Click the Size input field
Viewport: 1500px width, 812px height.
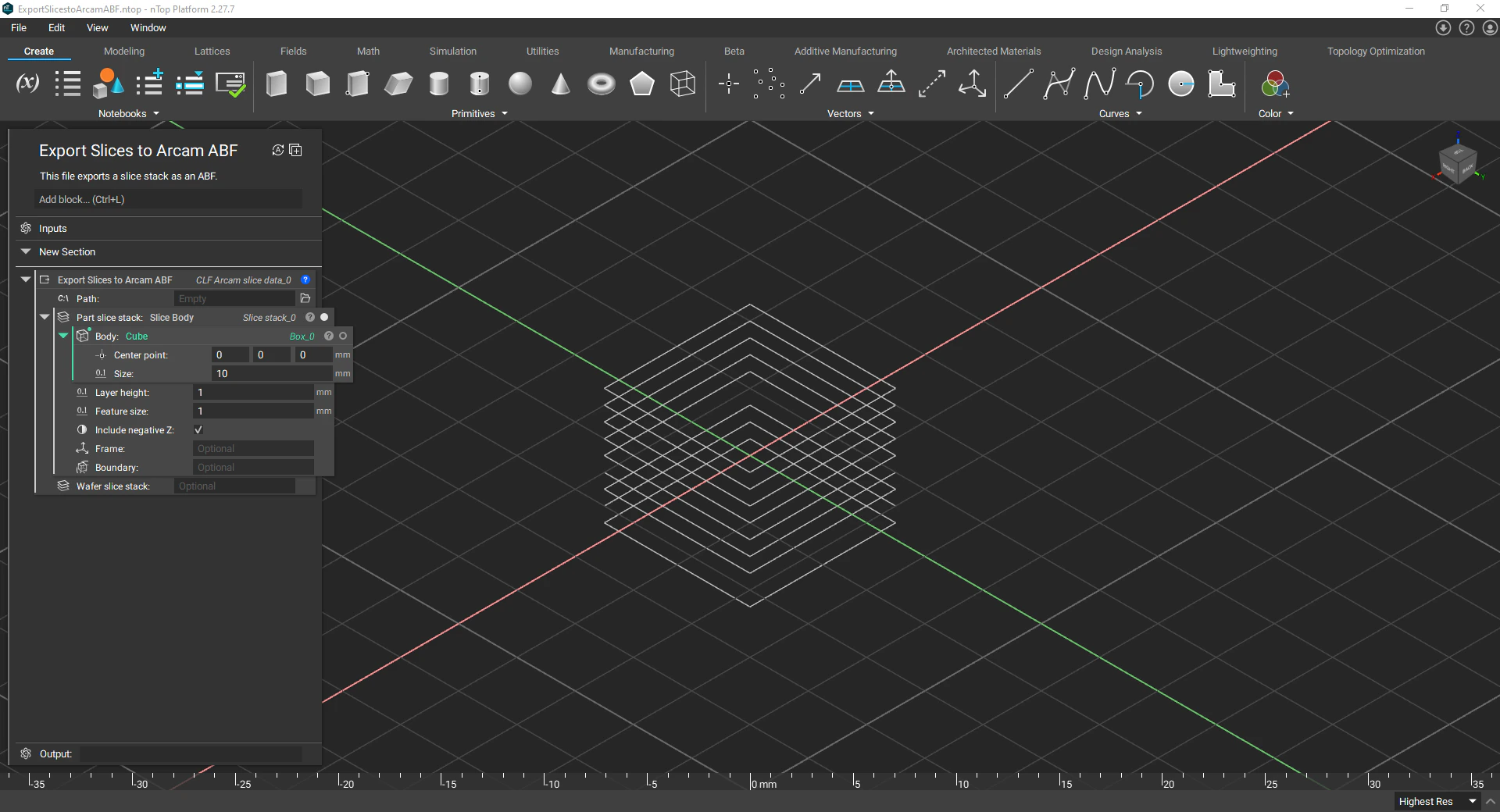pos(272,373)
